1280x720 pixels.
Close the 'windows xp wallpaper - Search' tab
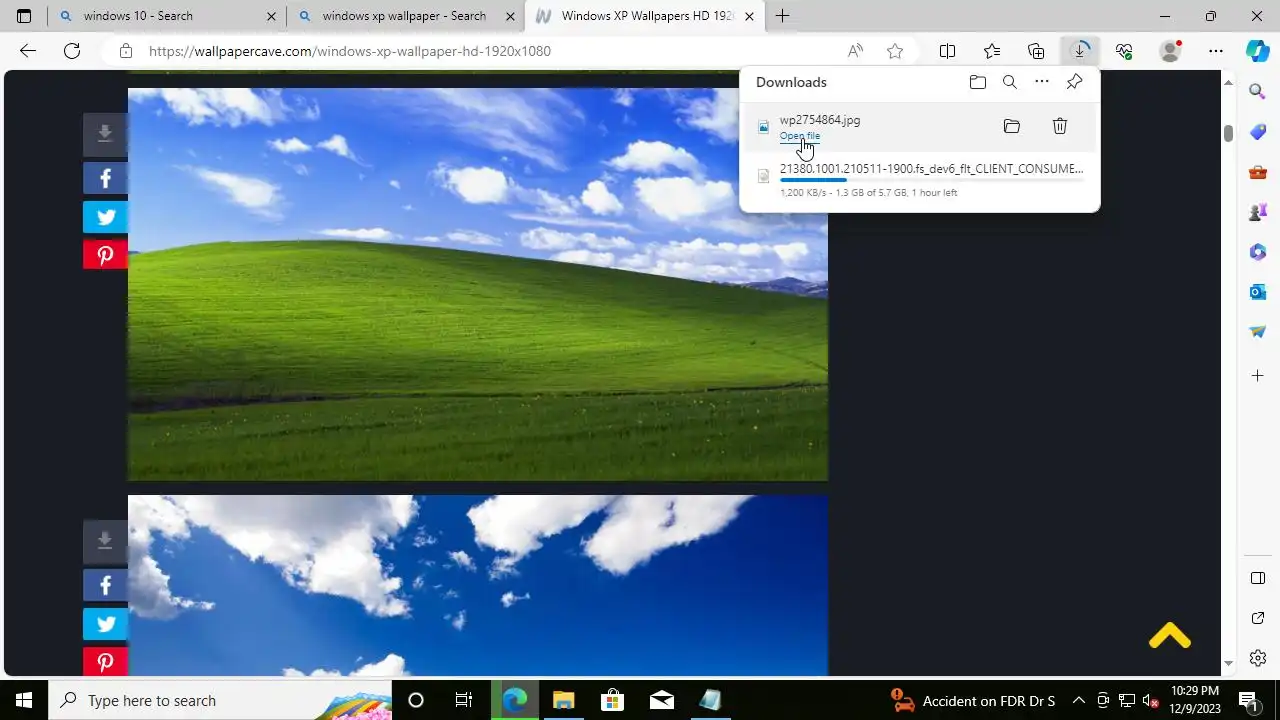pos(510,16)
